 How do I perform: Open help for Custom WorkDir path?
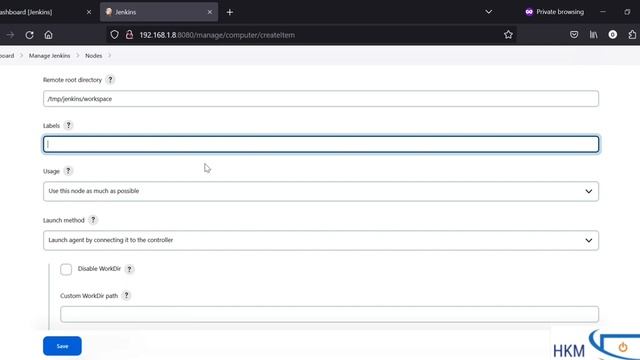[127, 296]
